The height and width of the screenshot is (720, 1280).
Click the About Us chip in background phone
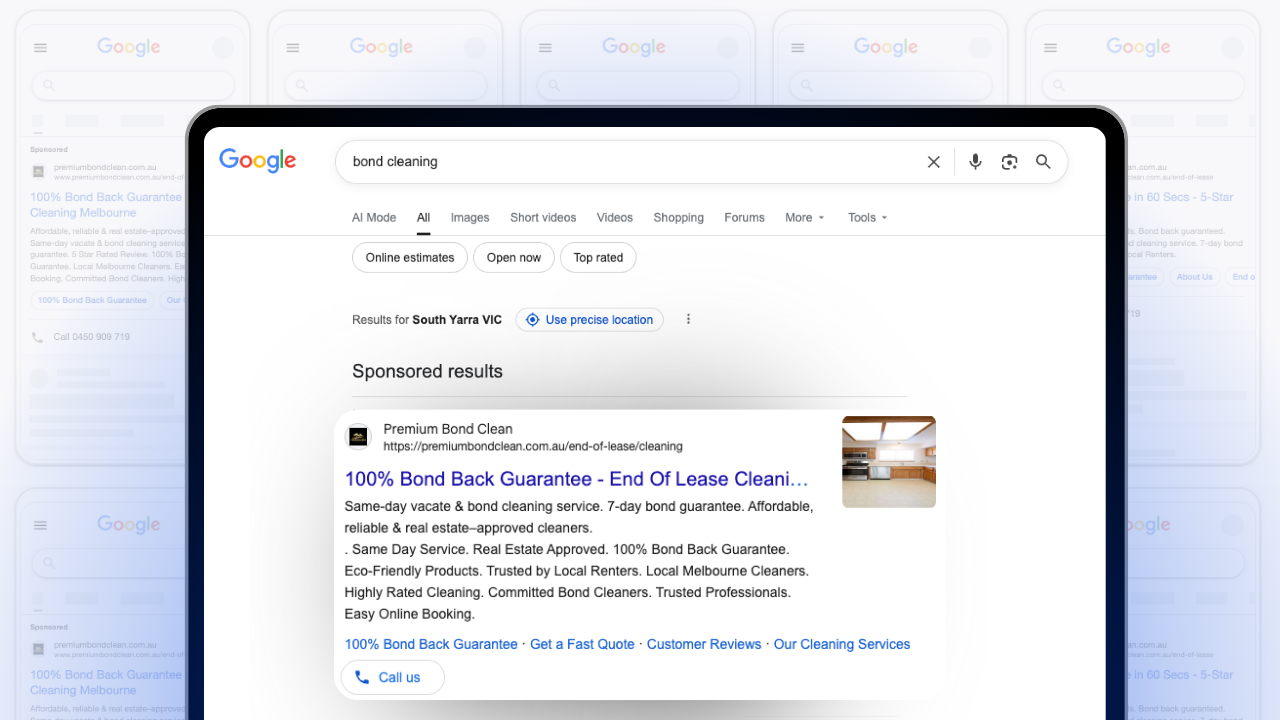click(1194, 277)
